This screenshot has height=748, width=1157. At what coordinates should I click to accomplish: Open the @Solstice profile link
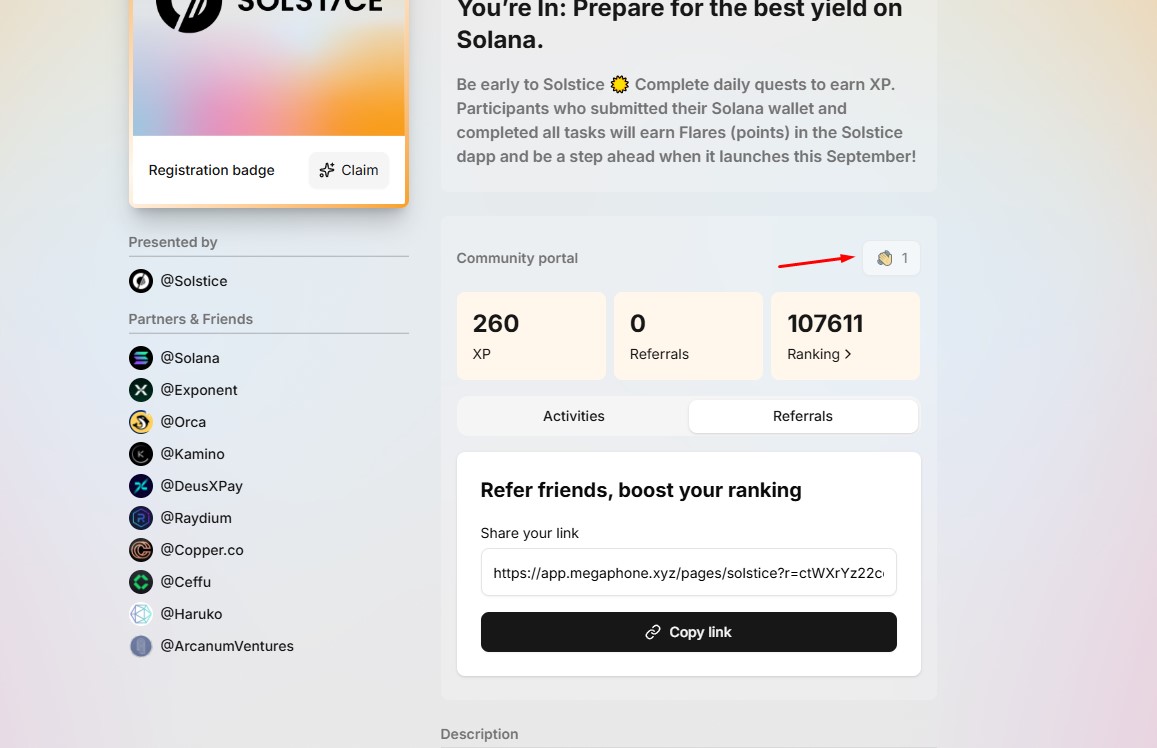[x=194, y=281]
